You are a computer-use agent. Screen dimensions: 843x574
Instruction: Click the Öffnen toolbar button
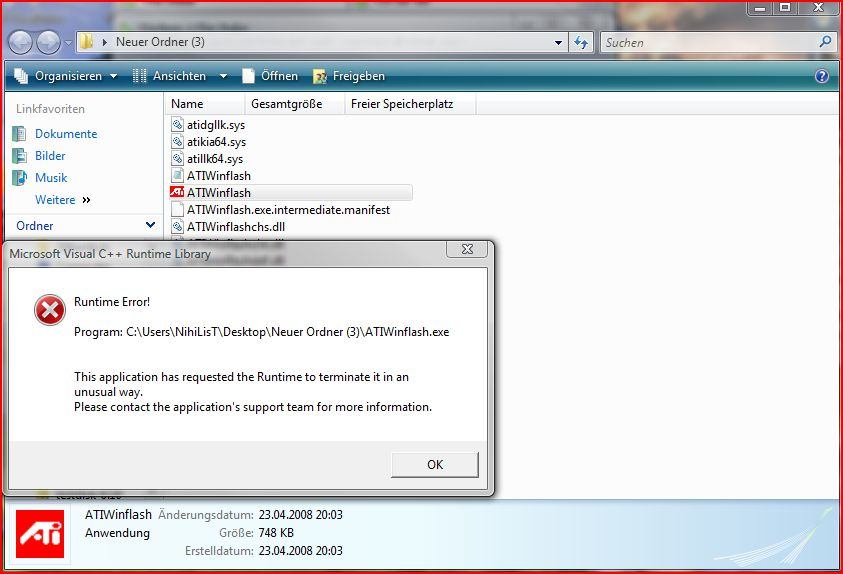pyautogui.click(x=270, y=76)
